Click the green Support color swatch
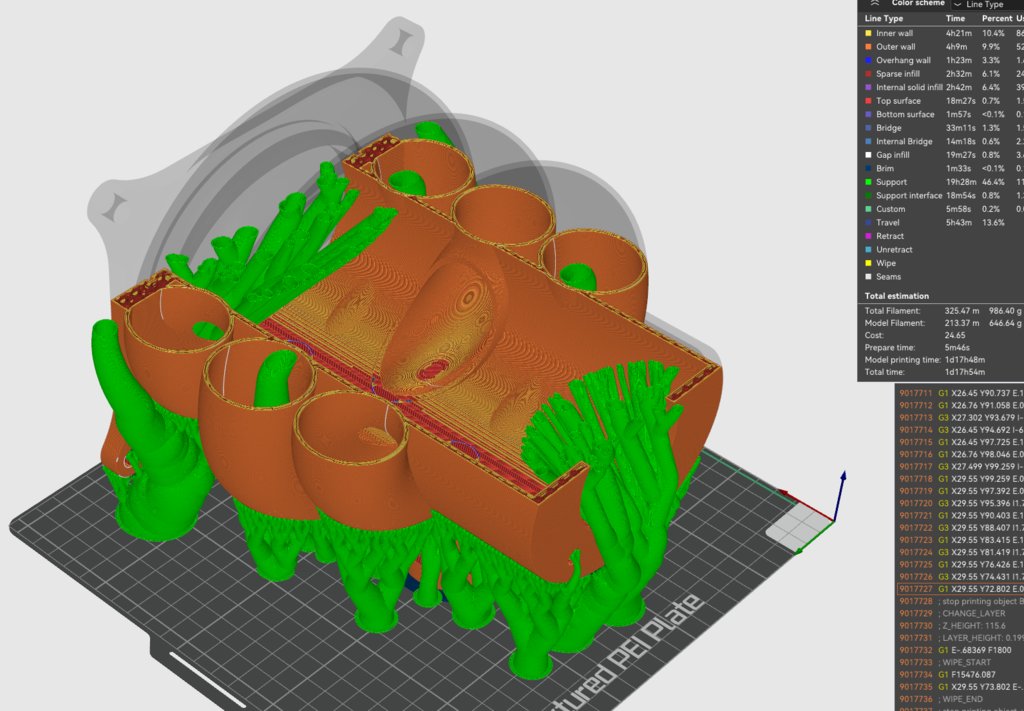This screenshot has width=1024, height=711. pyautogui.click(x=868, y=182)
